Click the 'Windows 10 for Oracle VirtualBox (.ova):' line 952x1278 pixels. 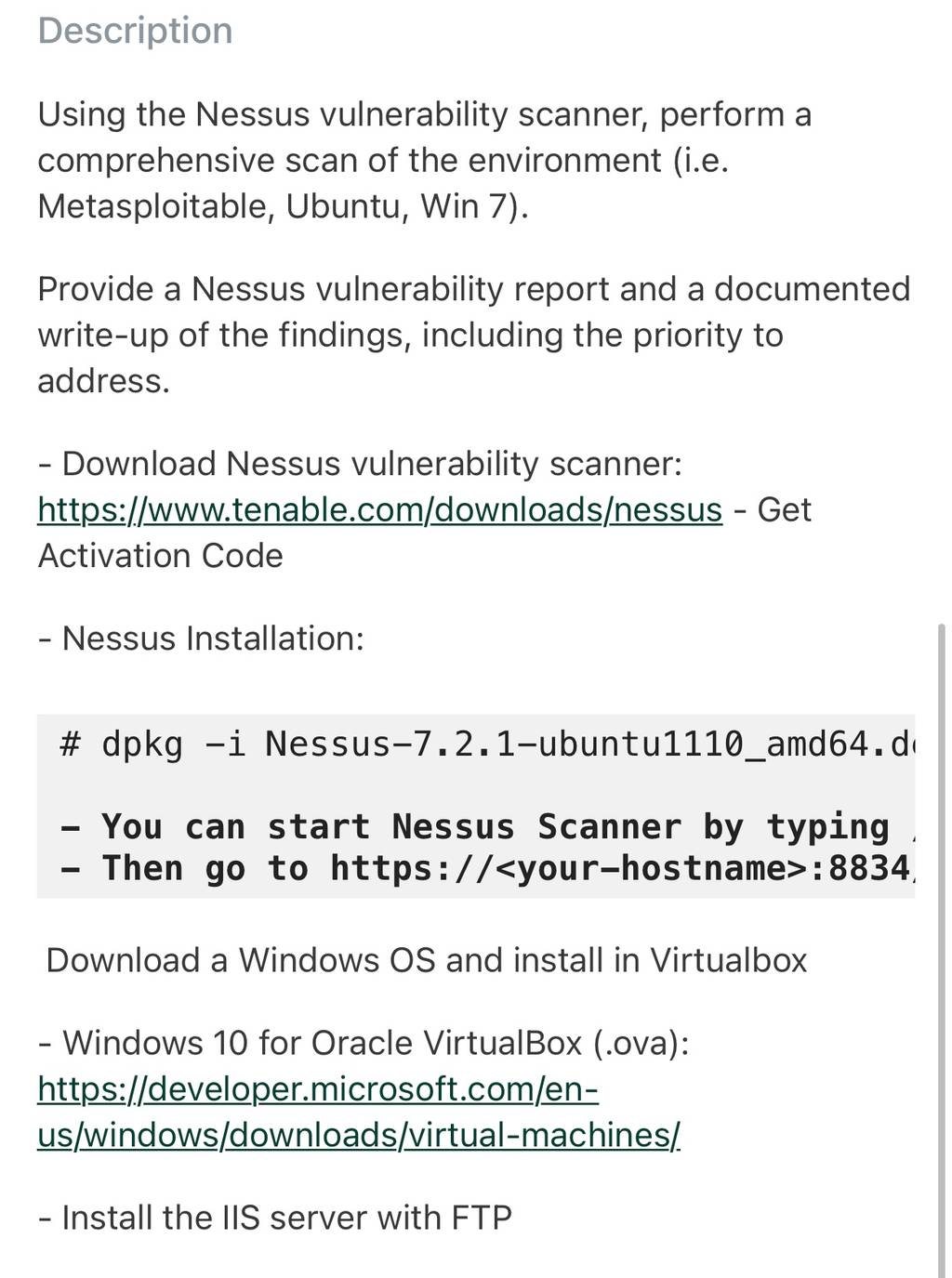pos(364,1042)
